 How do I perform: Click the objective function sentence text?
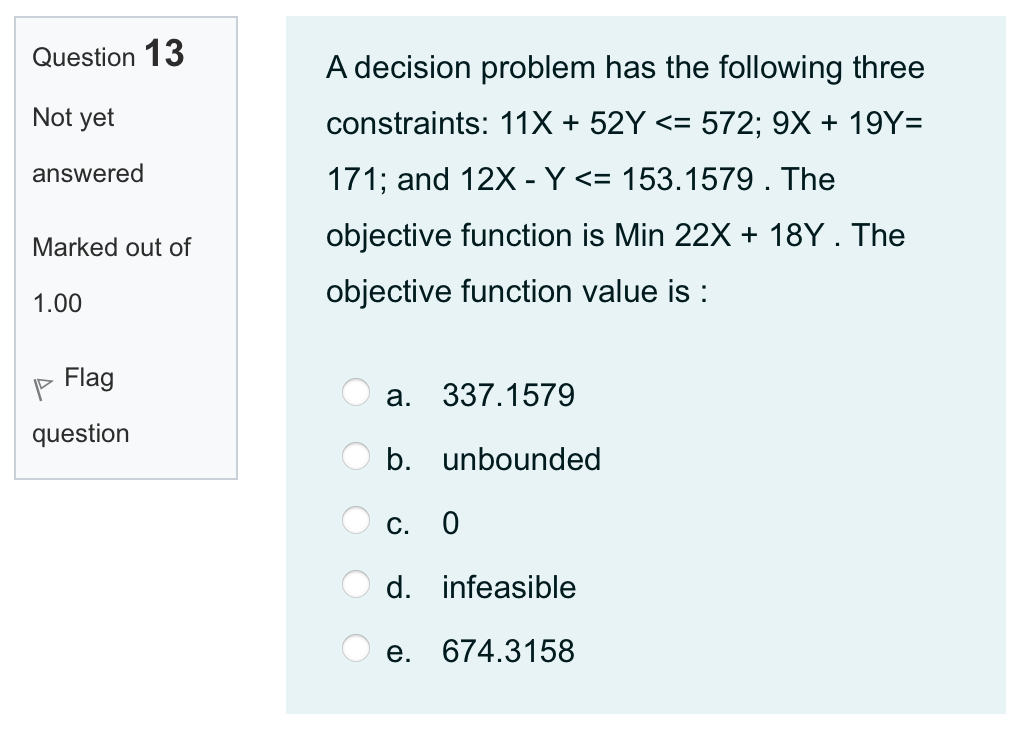(x=615, y=236)
